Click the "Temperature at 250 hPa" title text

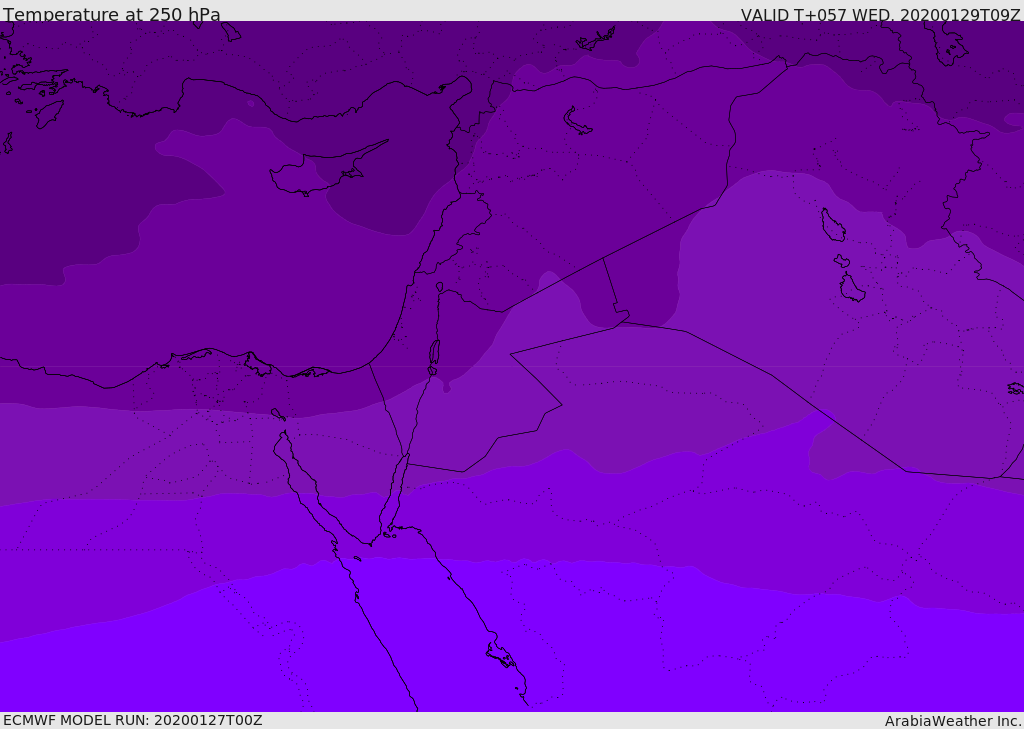coord(112,14)
